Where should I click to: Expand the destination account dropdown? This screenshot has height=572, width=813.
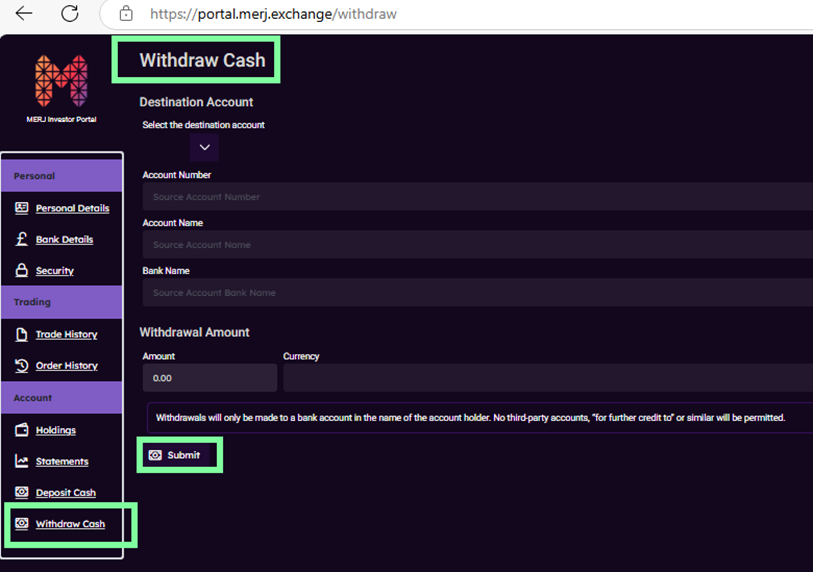(x=204, y=148)
